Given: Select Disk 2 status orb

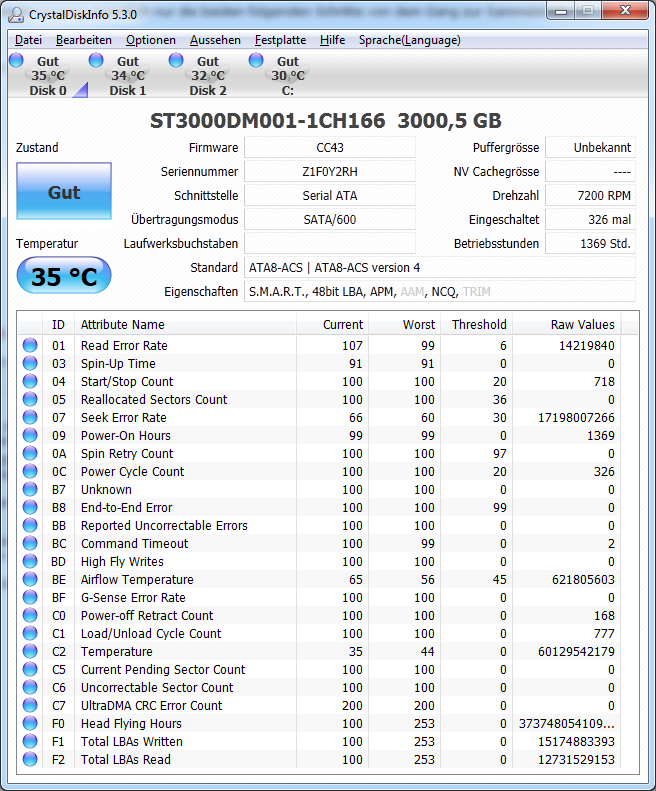Looking at the screenshot, I should coord(176,60).
